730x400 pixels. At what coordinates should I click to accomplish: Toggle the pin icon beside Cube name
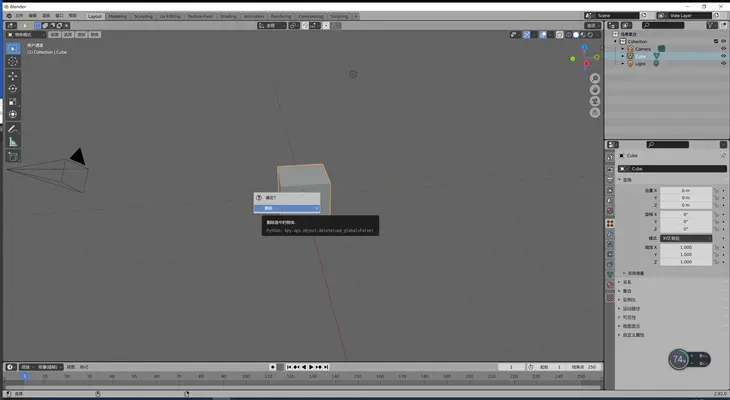point(723,156)
